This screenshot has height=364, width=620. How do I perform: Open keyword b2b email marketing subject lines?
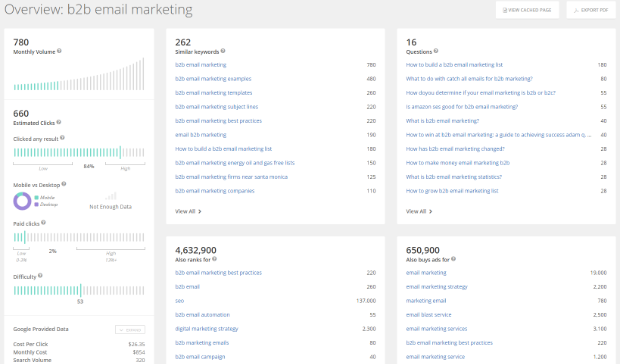(216, 107)
